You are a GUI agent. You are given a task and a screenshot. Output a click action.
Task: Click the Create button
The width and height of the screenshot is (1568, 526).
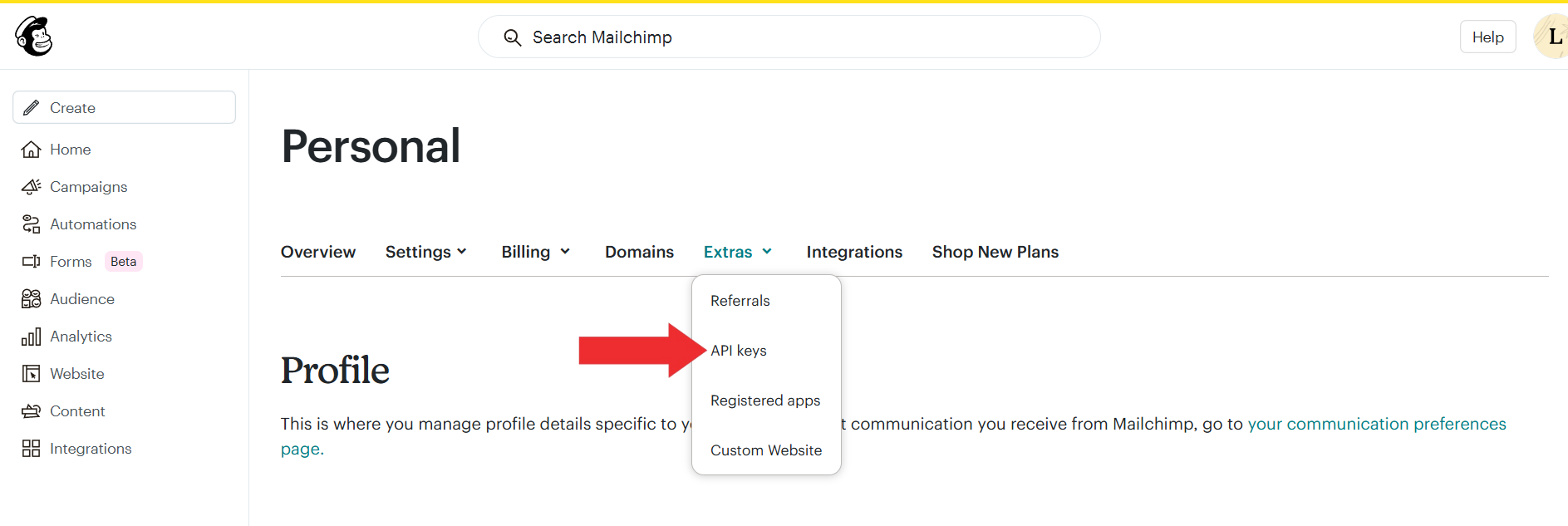pyautogui.click(x=125, y=107)
